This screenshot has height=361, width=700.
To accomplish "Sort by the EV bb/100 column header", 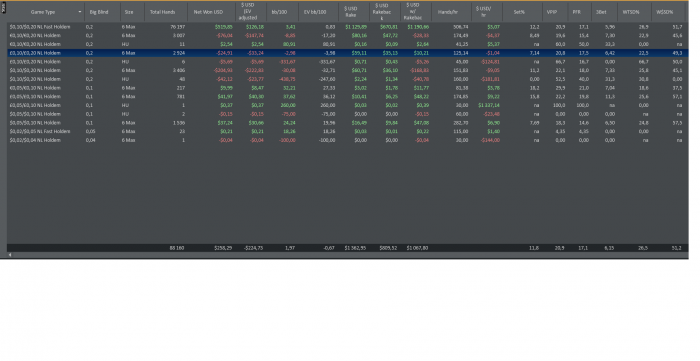I will coord(315,12).
